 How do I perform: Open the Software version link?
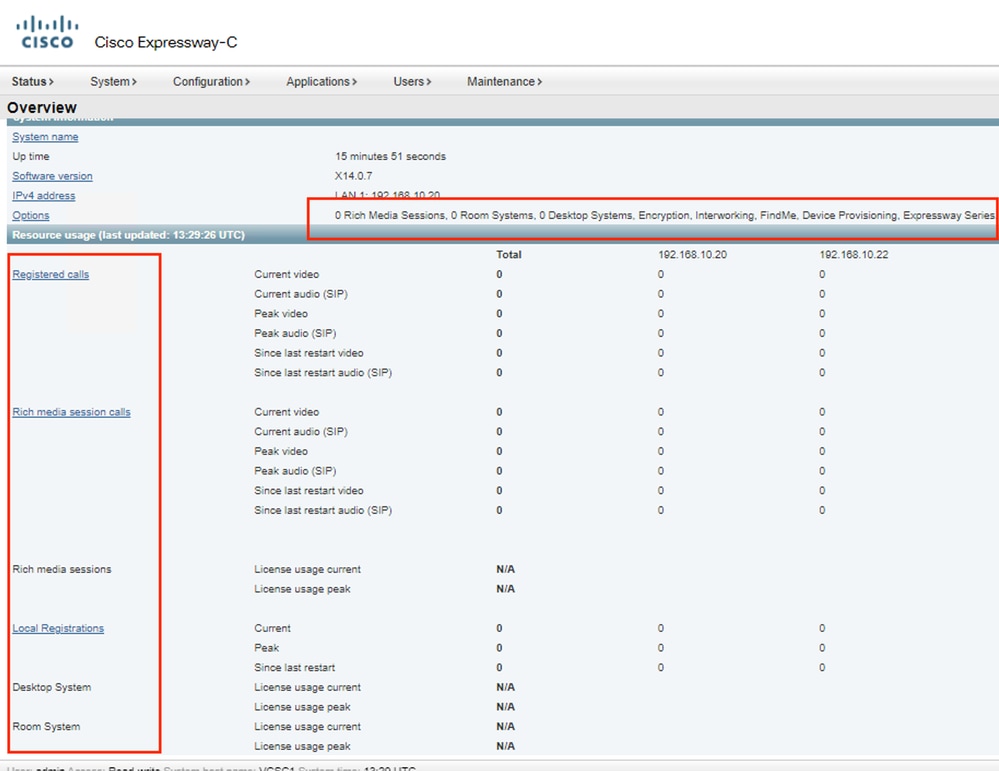(52, 176)
